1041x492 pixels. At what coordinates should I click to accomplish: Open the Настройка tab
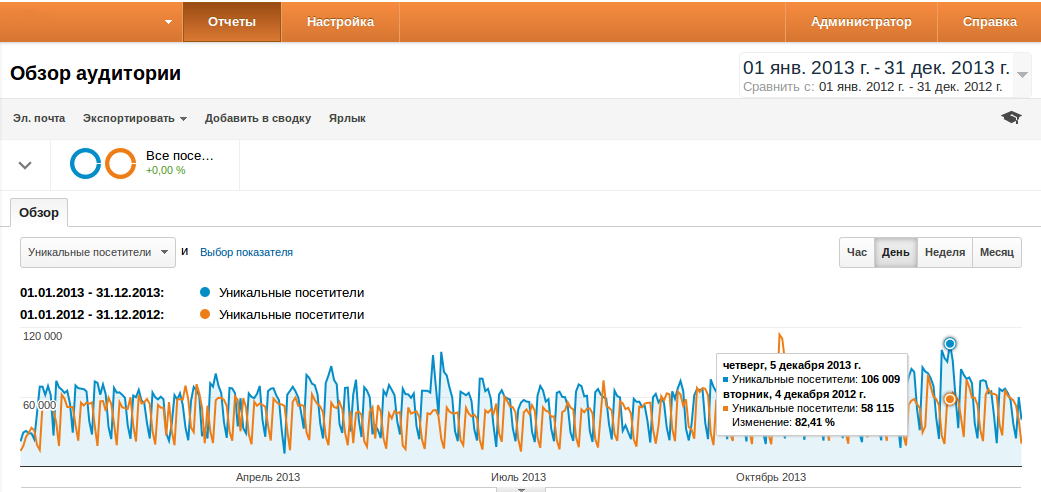coord(340,22)
